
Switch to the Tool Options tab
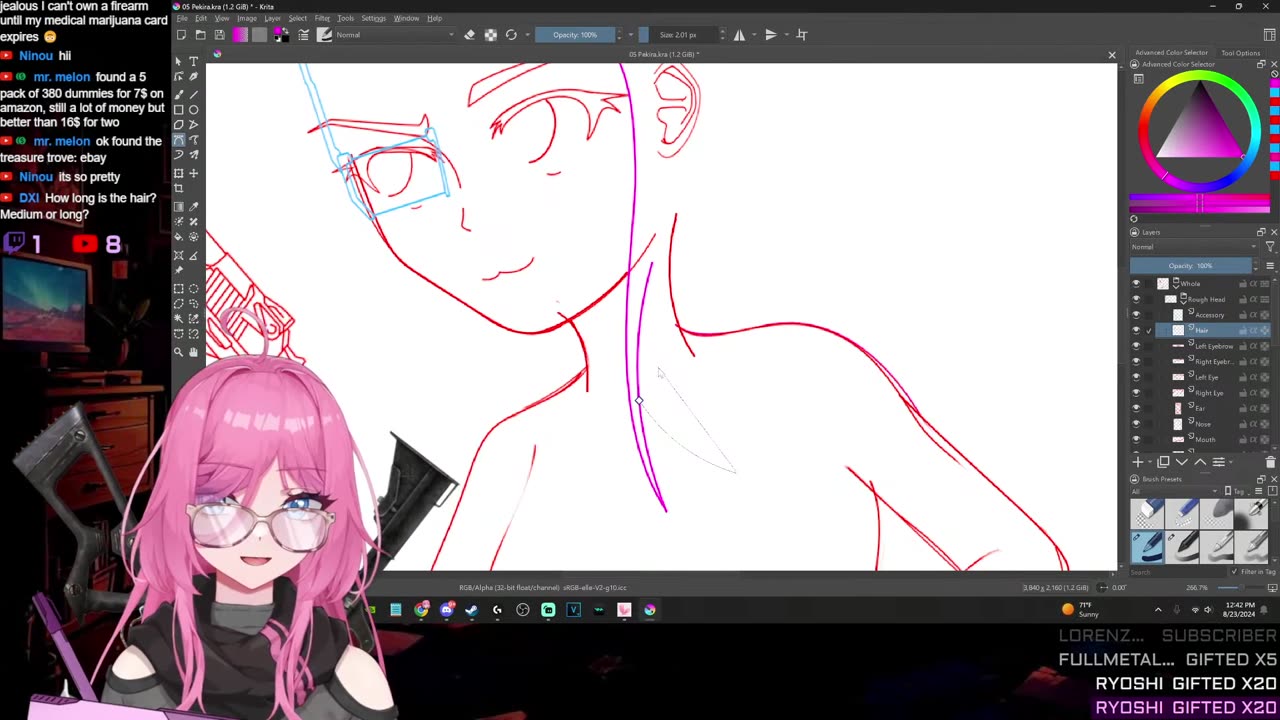click(1241, 53)
